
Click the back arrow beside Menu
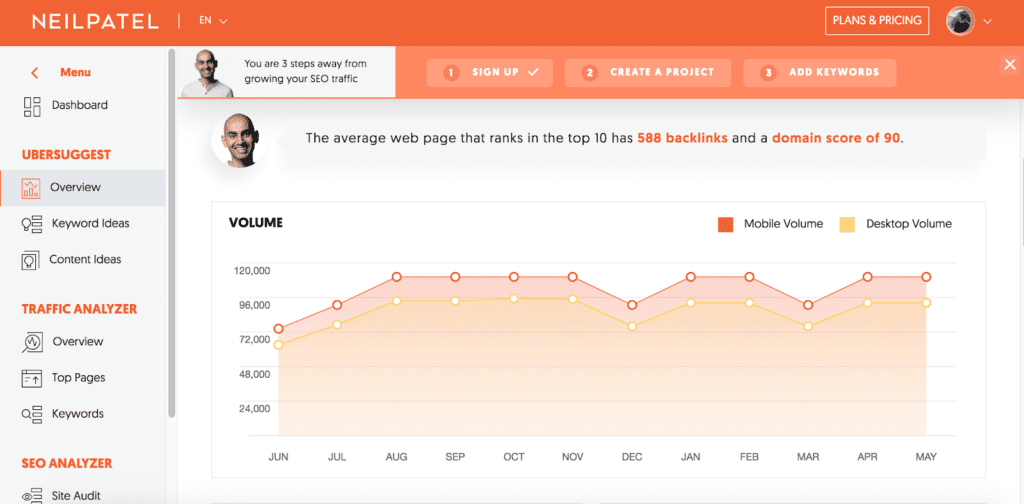tap(35, 73)
